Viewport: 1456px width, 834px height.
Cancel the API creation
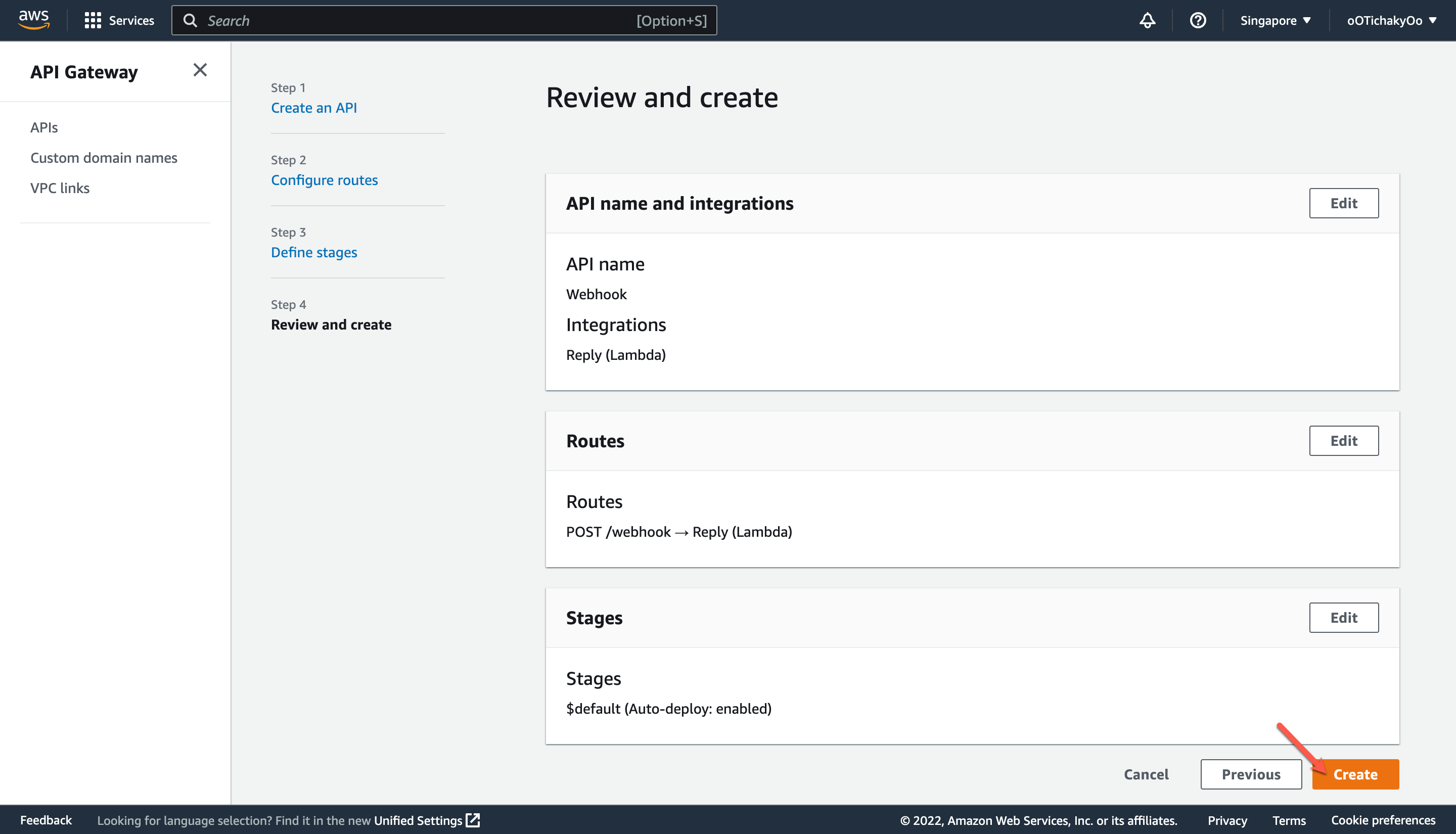coord(1146,774)
